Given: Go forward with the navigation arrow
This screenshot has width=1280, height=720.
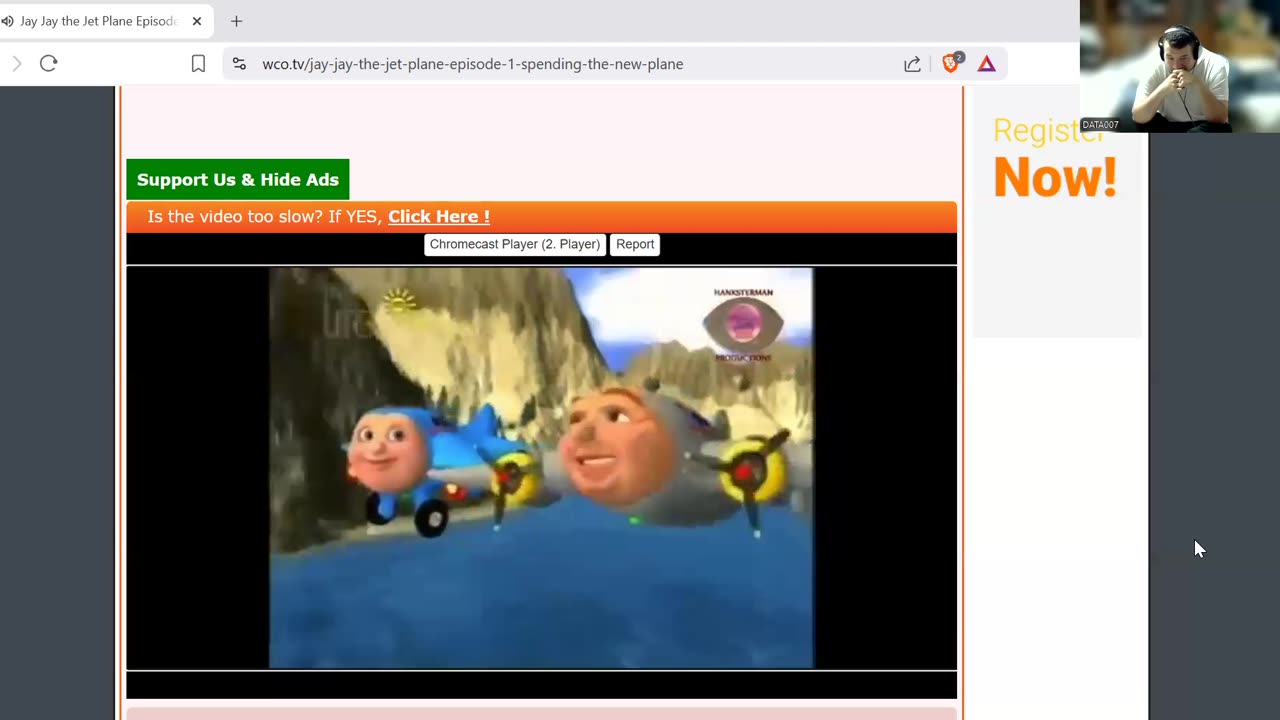Looking at the screenshot, I should tap(16, 64).
